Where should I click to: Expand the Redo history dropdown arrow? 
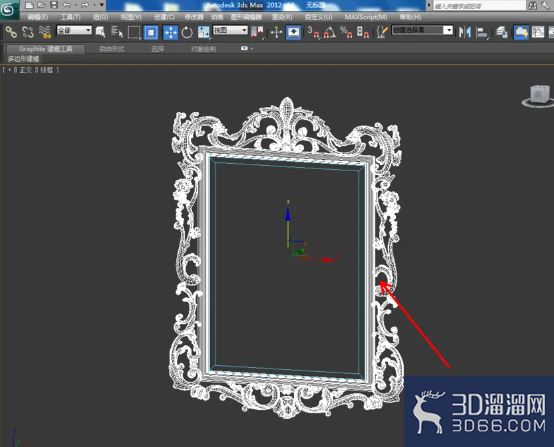point(94,5)
